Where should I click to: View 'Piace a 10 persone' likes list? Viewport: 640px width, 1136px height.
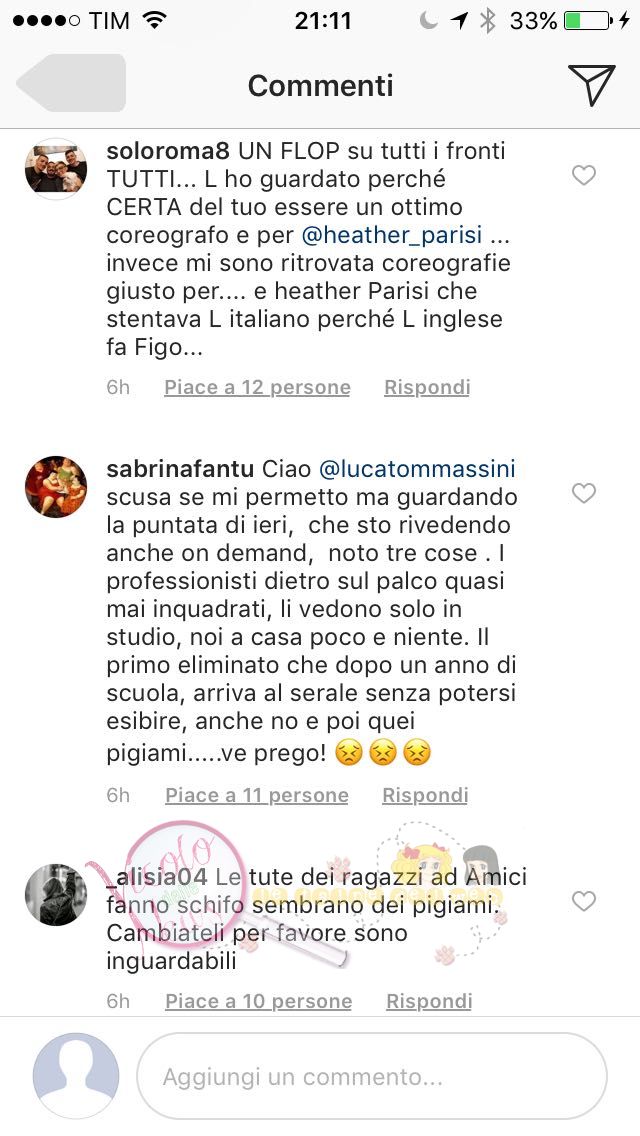[259, 1001]
